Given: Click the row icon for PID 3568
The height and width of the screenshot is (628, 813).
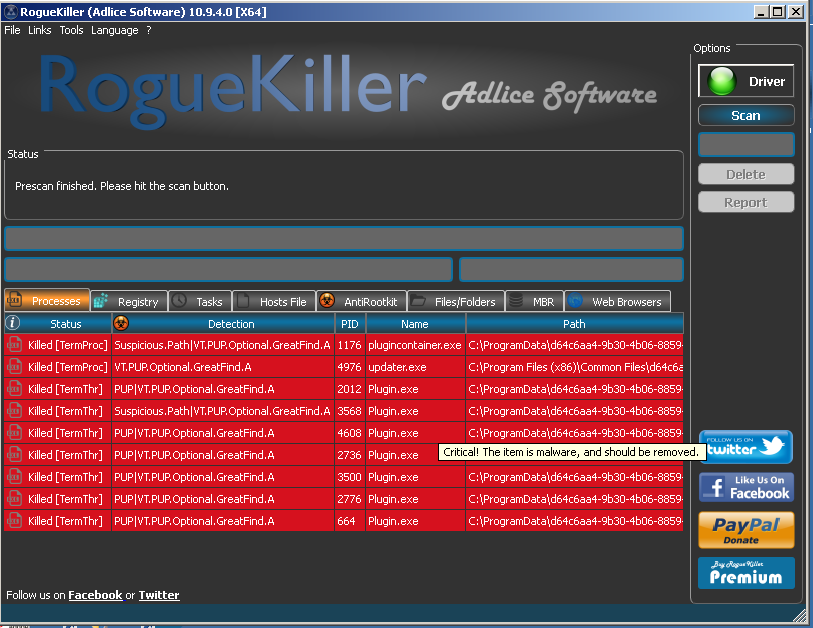Looking at the screenshot, I should point(14,411).
